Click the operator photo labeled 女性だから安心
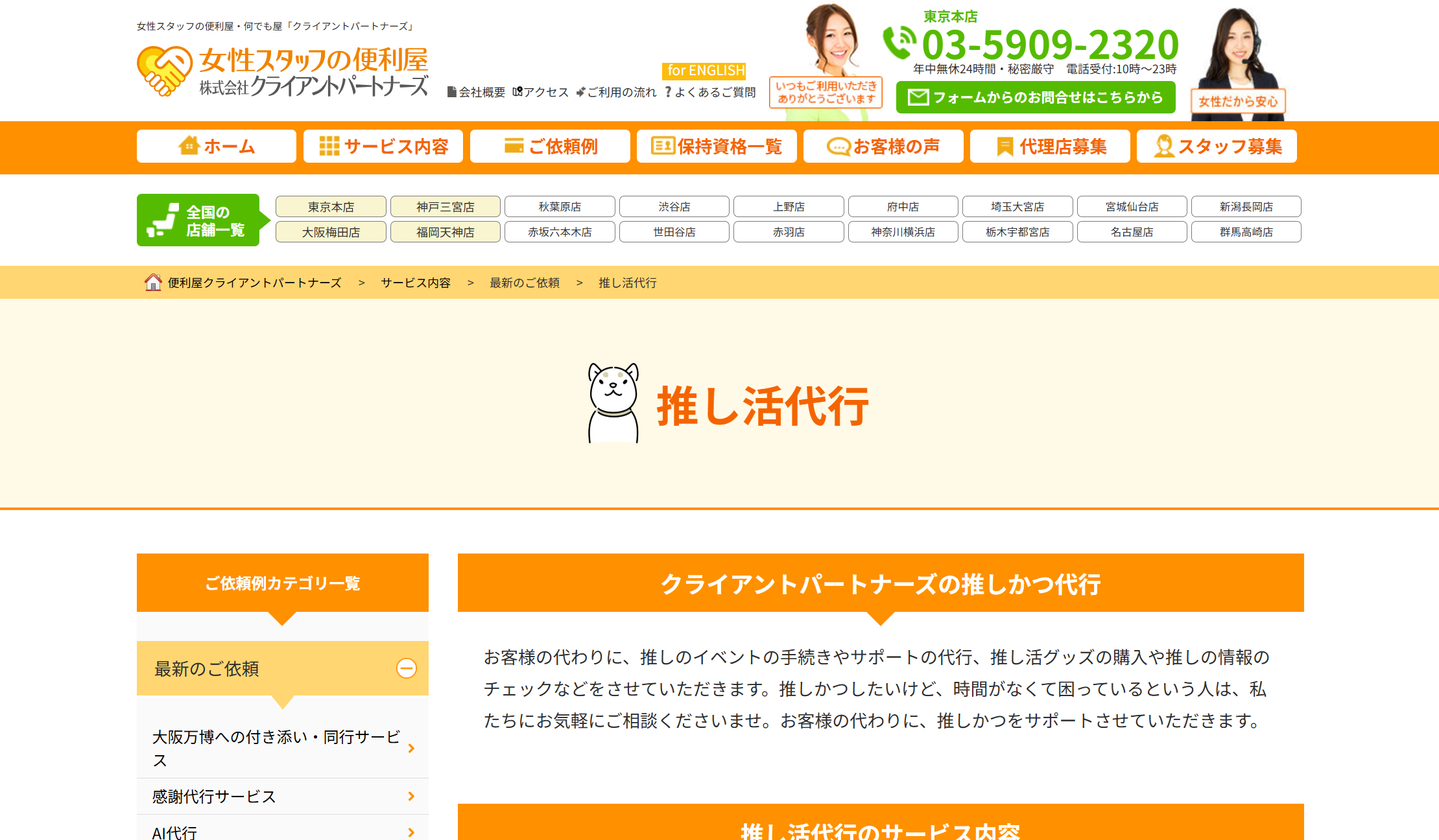The height and width of the screenshot is (840, 1439). [x=1239, y=64]
